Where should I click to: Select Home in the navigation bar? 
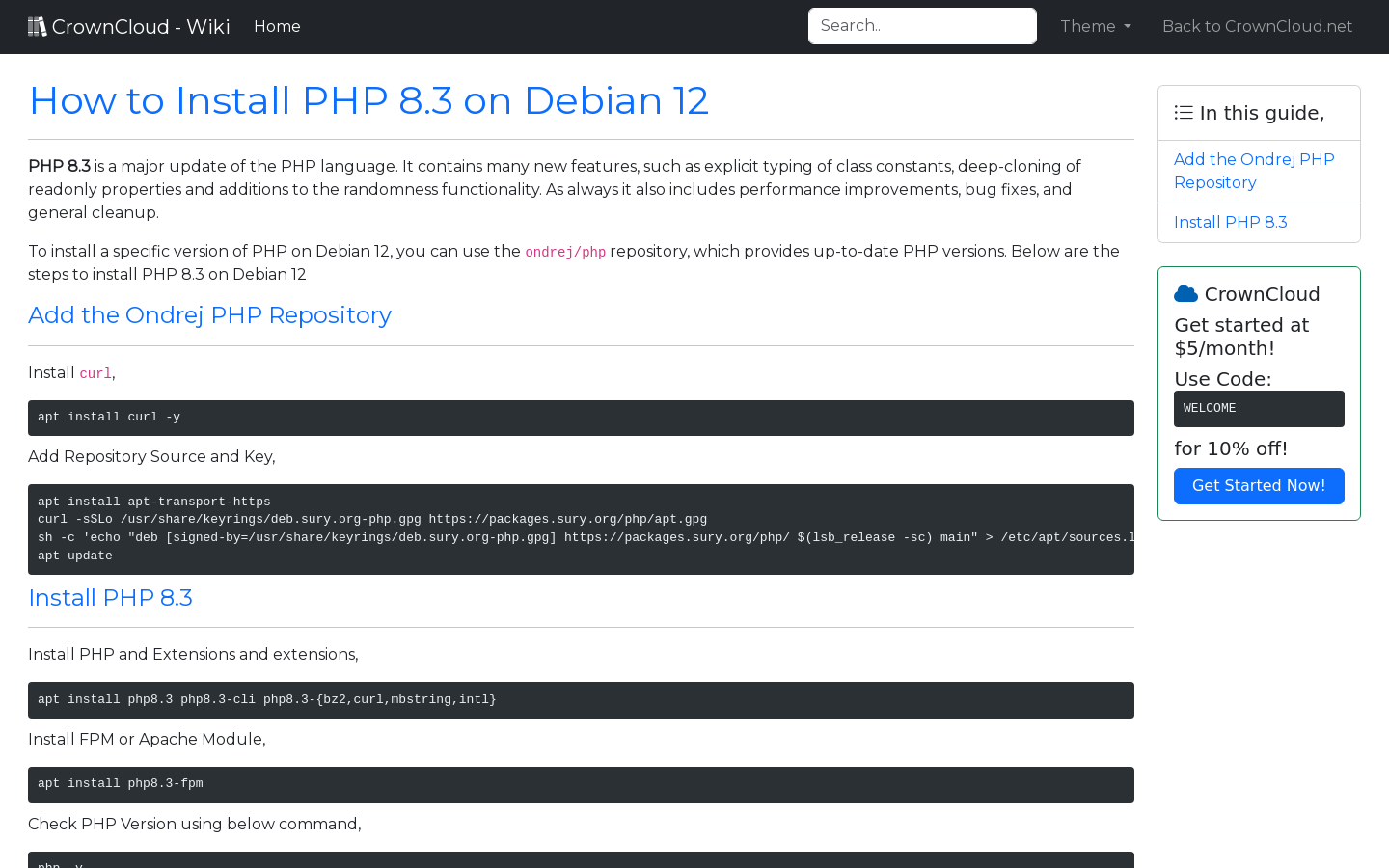pos(277,26)
